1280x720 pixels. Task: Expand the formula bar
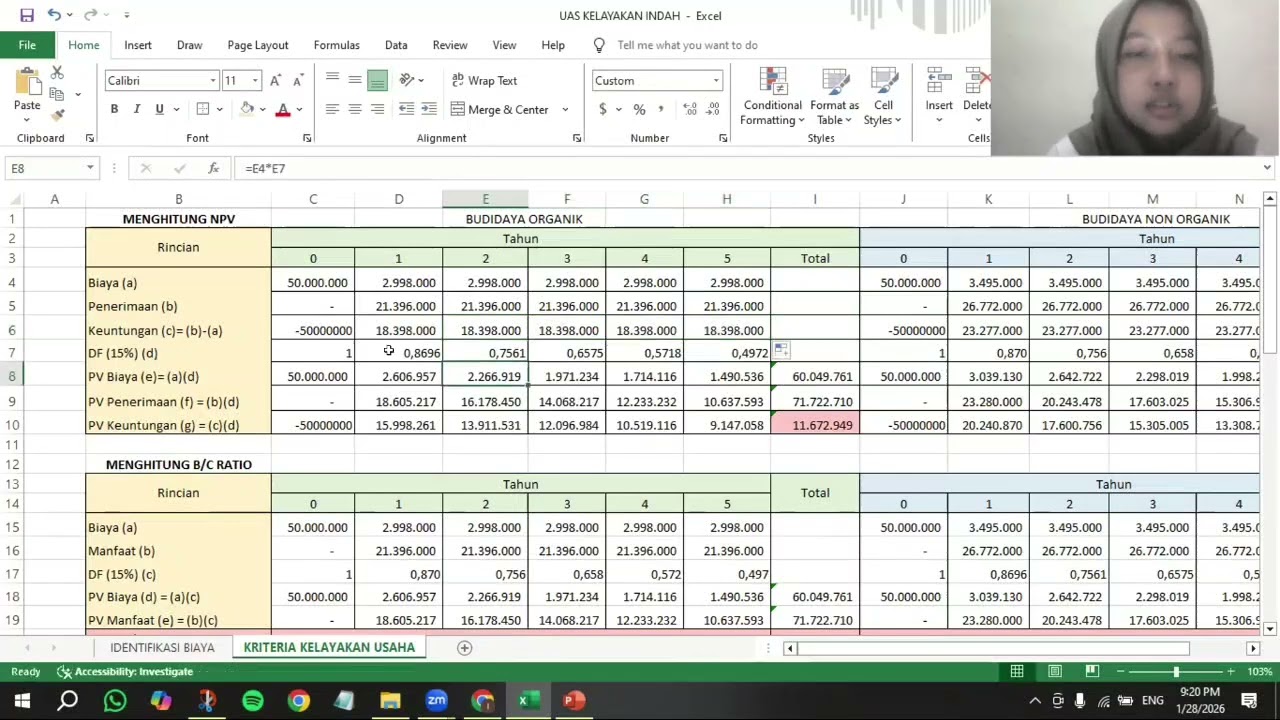[1267, 168]
